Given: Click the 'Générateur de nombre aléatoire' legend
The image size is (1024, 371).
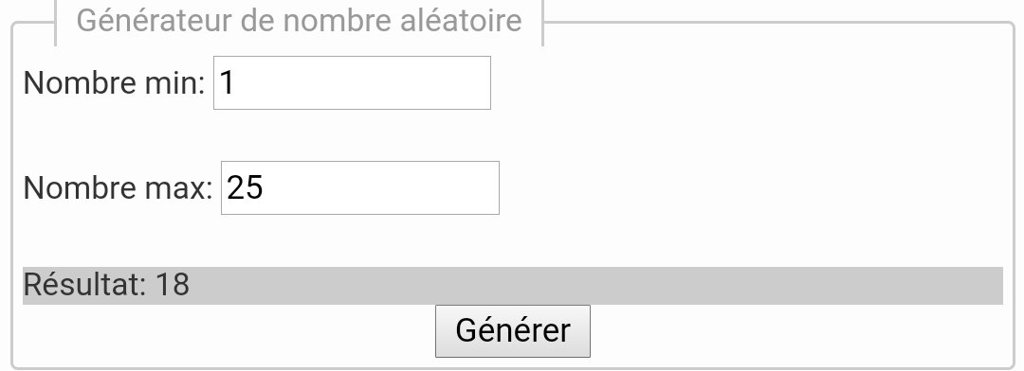Looking at the screenshot, I should pyautogui.click(x=299, y=21).
